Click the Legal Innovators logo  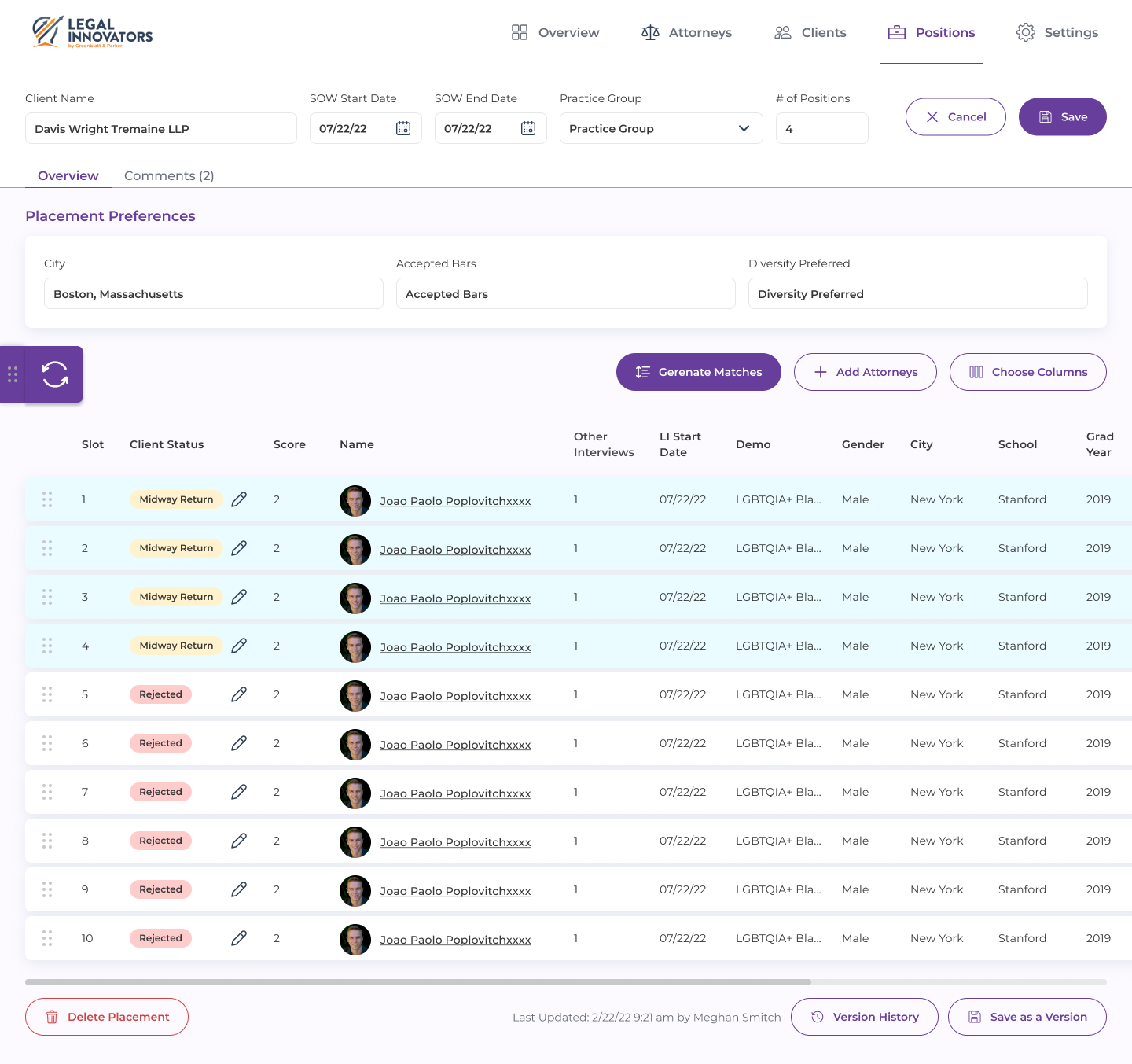click(91, 31)
